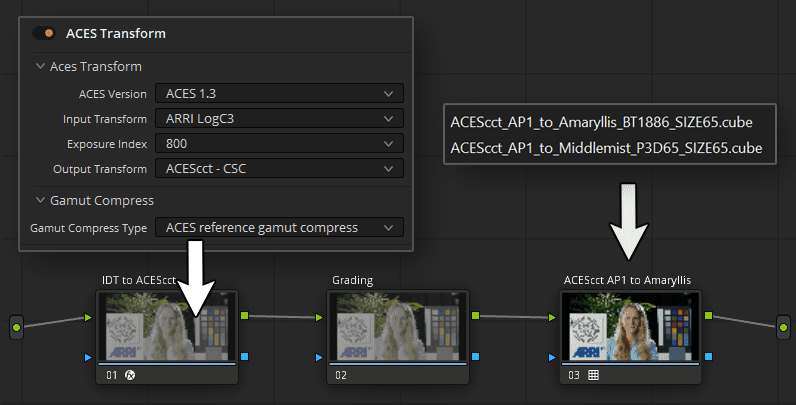Click the ACEScct_AP1_to_Amaryllis_BT1886_SIZE65.cube file name
Screen dimensions: 796x405
602,122
